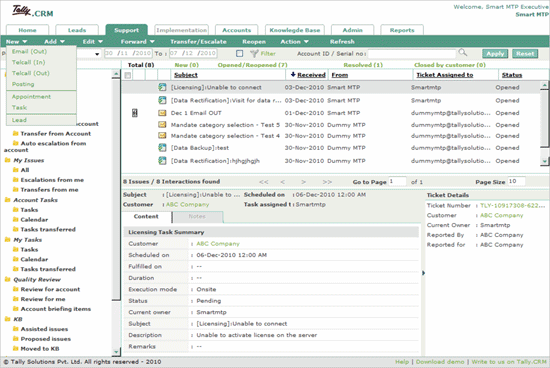Image resolution: width=550 pixels, height=368 pixels.
Task: Switch to the Leads tab
Action: (77, 30)
